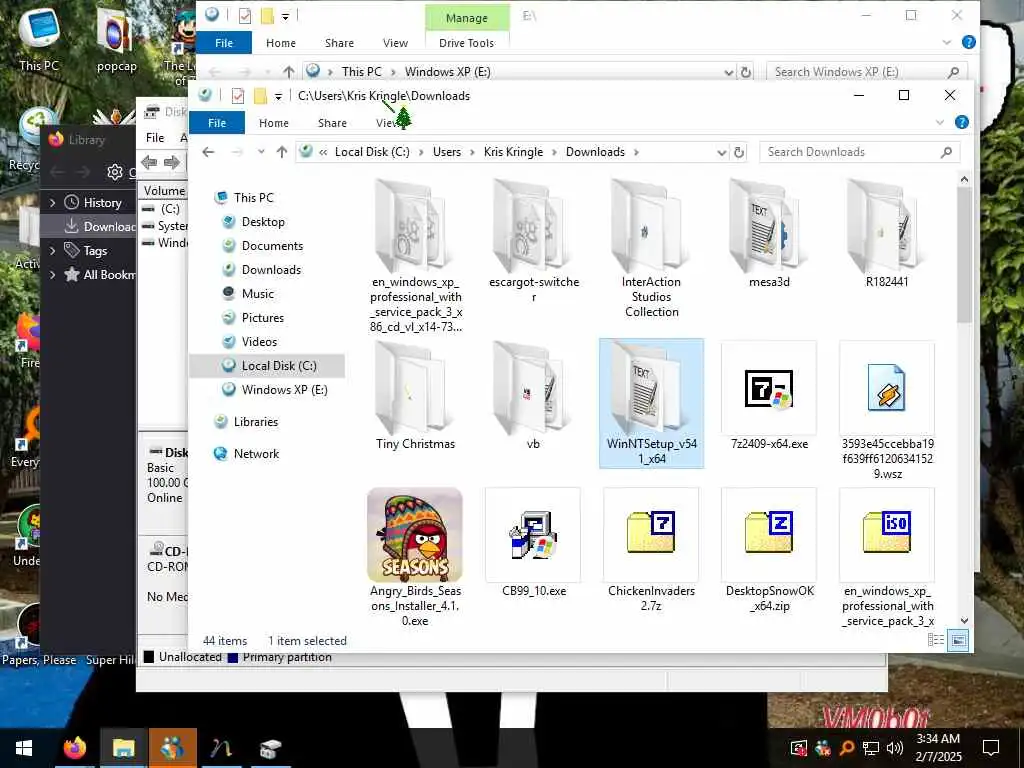Expand All Bookmarks in Firefox Library
This screenshot has height=768, width=1024.
click(53, 275)
